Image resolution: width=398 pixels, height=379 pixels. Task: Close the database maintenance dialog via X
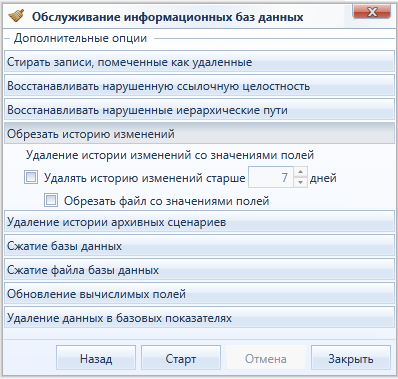point(372,12)
